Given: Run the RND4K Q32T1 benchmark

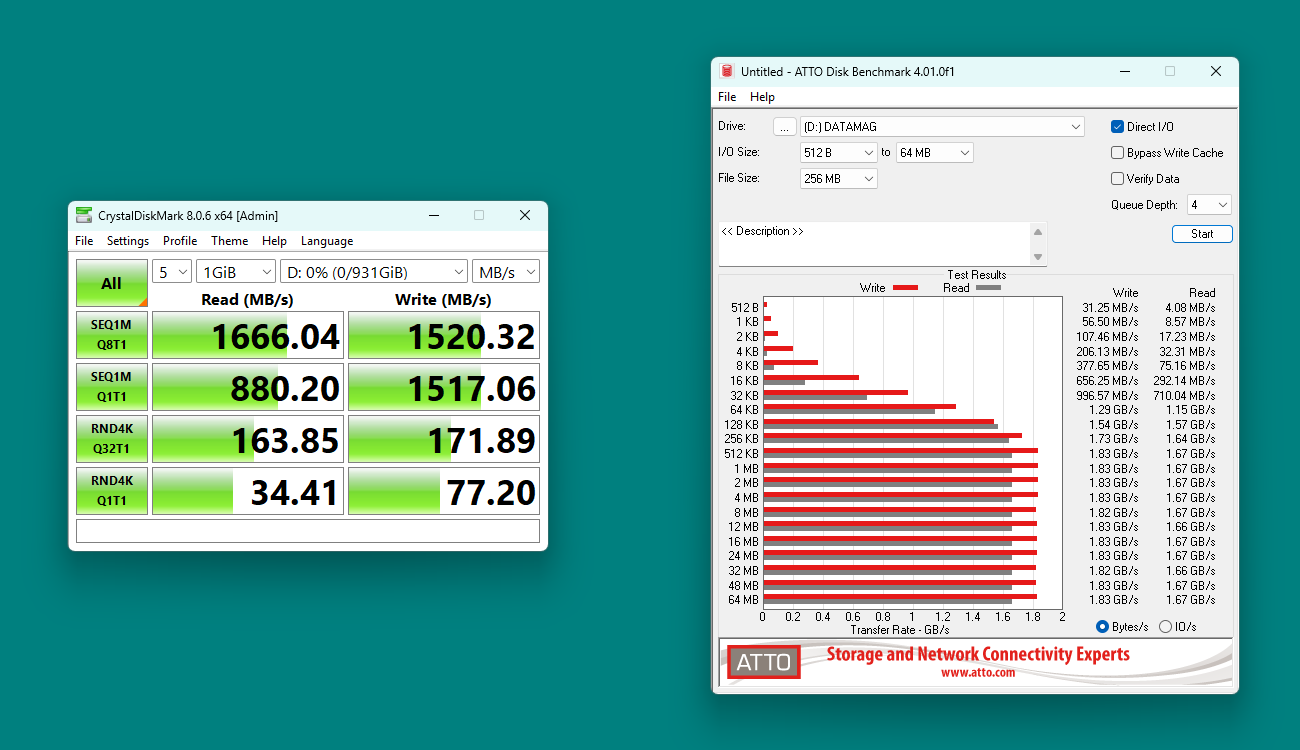Looking at the screenshot, I should coord(112,439).
